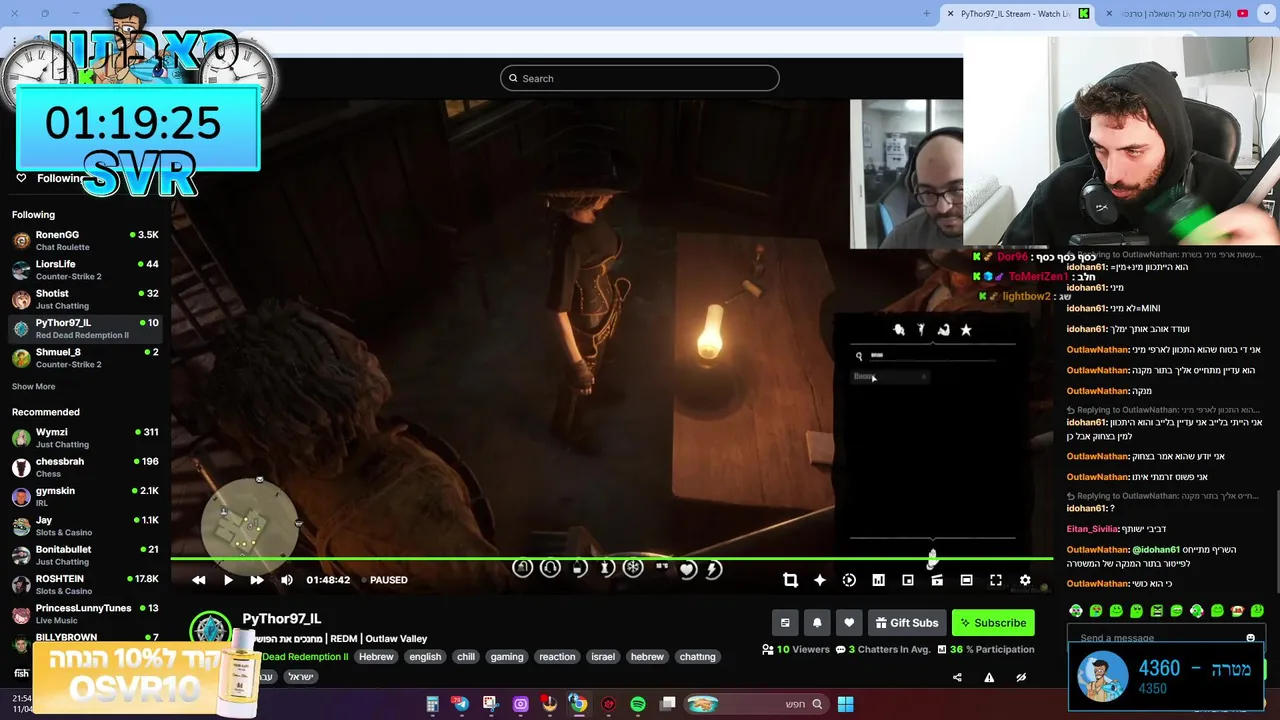Open Shmuel_8 channel in sidebar
The width and height of the screenshot is (1280, 720).
pos(85,358)
